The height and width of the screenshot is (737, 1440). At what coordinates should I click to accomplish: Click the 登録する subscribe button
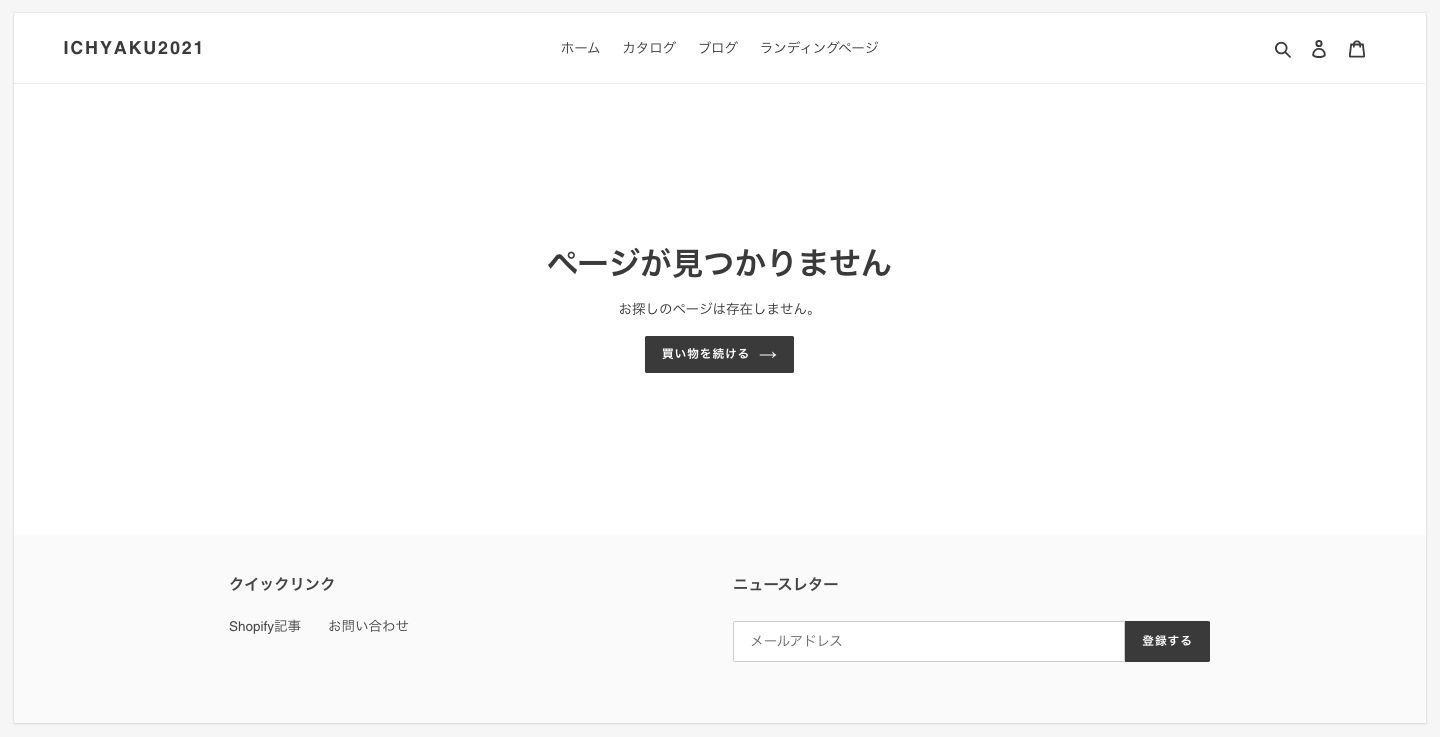point(1167,641)
